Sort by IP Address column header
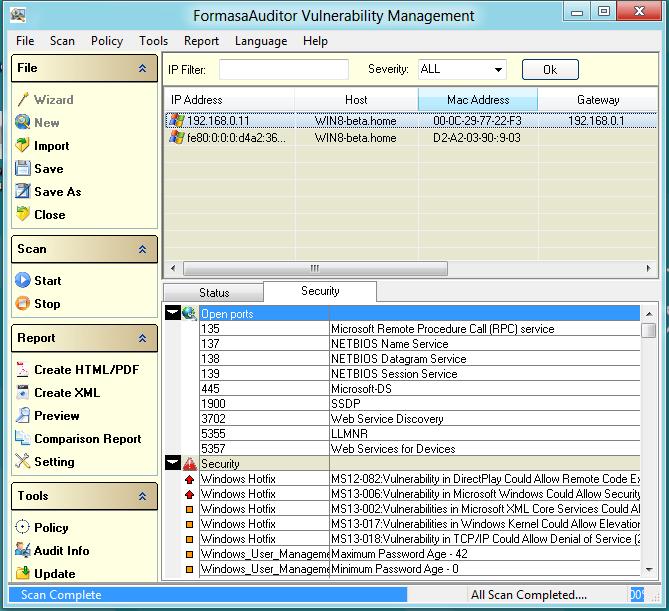669x611 pixels. click(229, 100)
